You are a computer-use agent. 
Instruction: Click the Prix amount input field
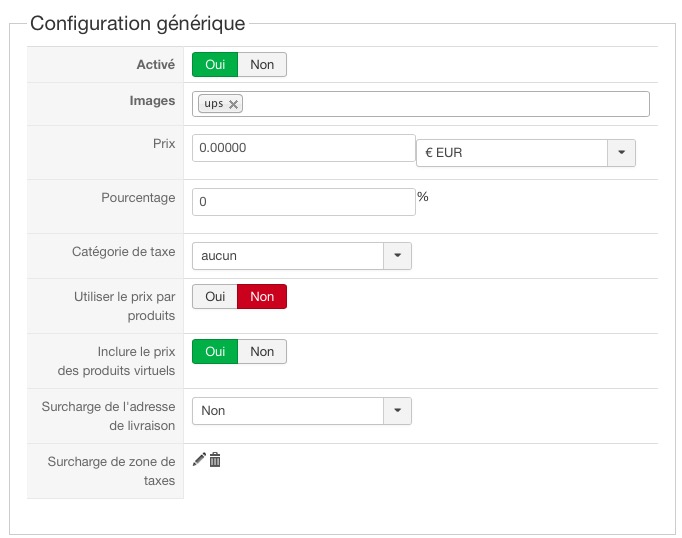point(303,148)
